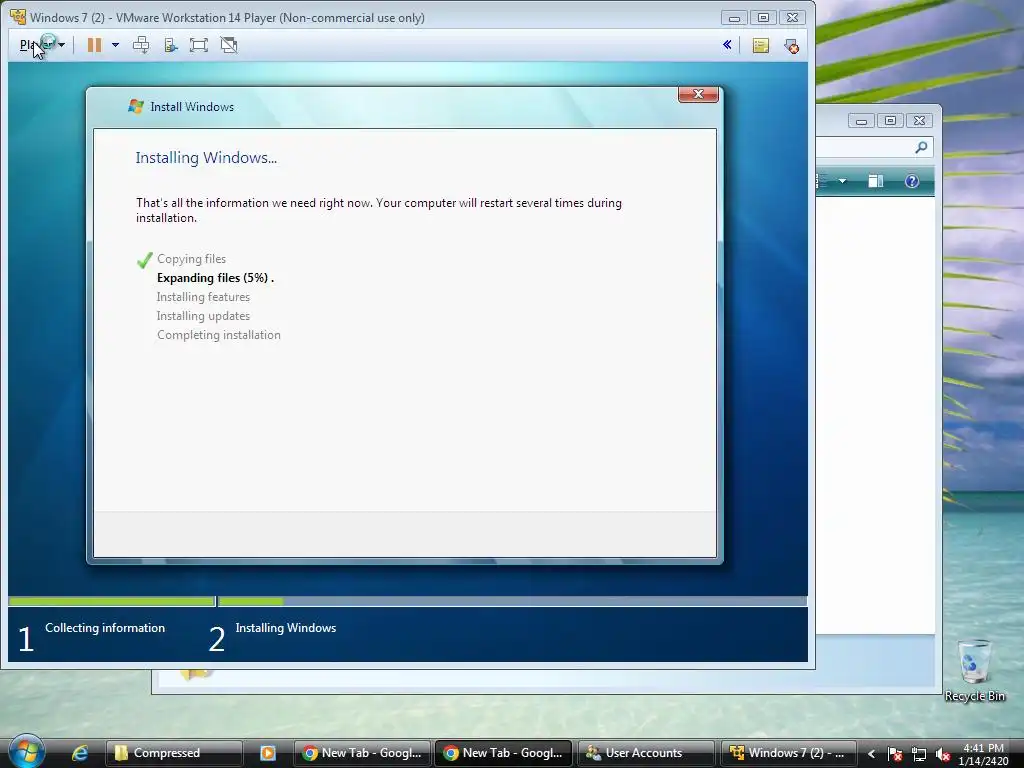Switch to second New Tab Chrome taskbar button
The image size is (1024, 768).
click(504, 753)
